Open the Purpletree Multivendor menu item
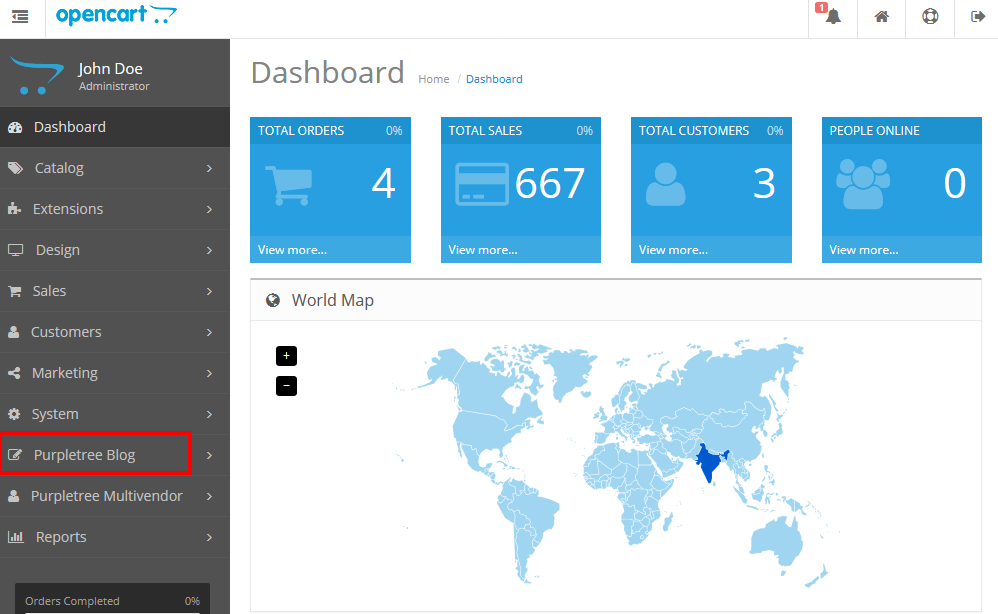The width and height of the screenshot is (998, 614). tap(115, 496)
